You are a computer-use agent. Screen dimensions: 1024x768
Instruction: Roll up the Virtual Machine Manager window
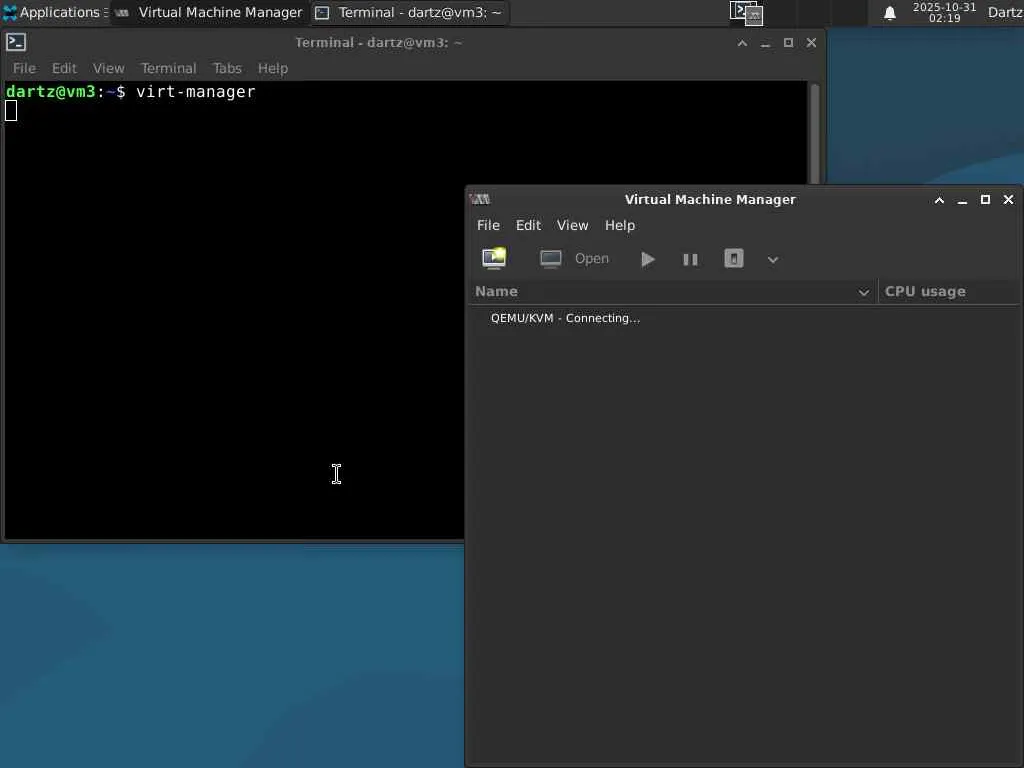tap(939, 200)
